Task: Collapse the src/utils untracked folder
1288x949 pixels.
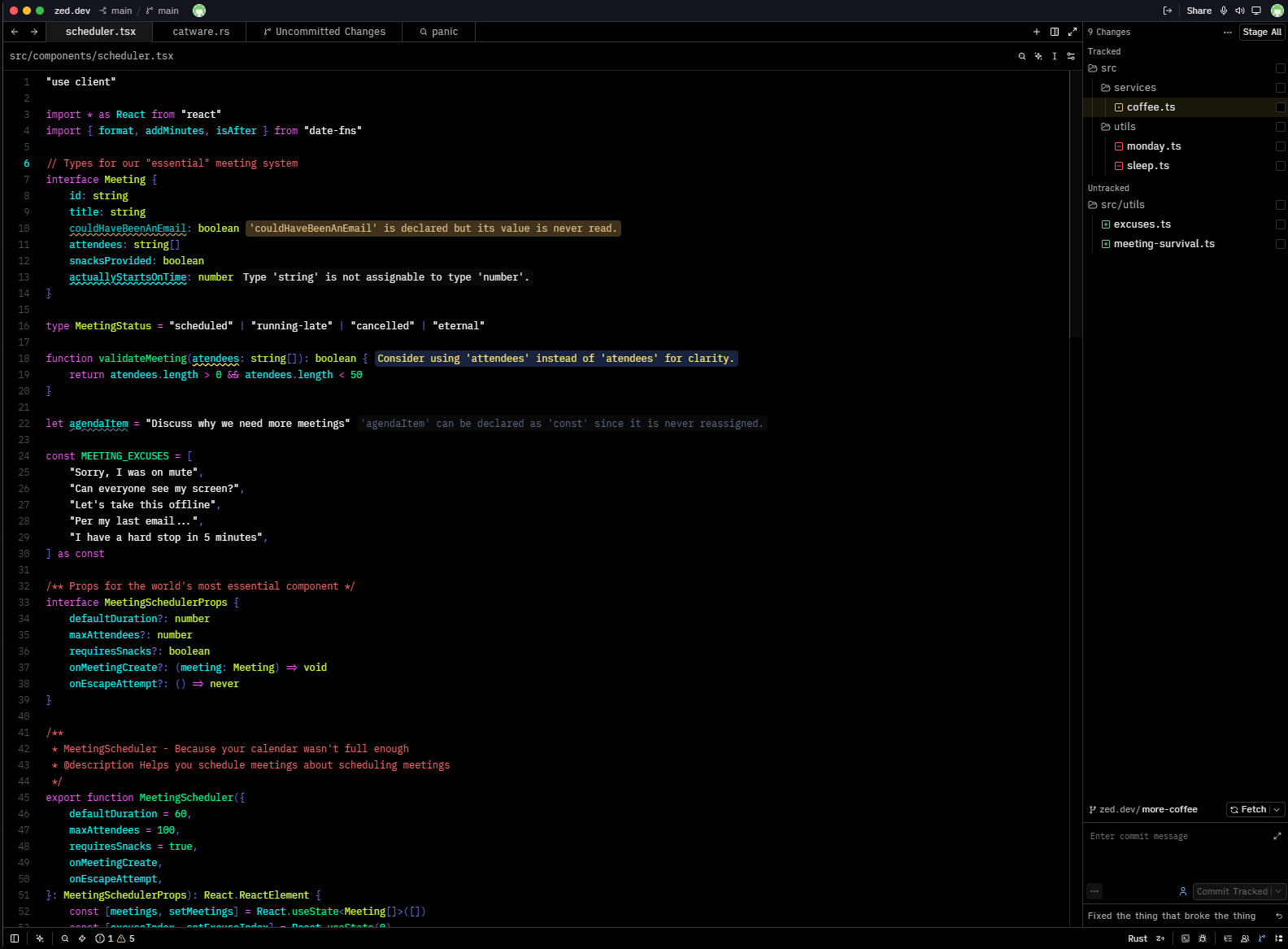Action: click(1116, 205)
